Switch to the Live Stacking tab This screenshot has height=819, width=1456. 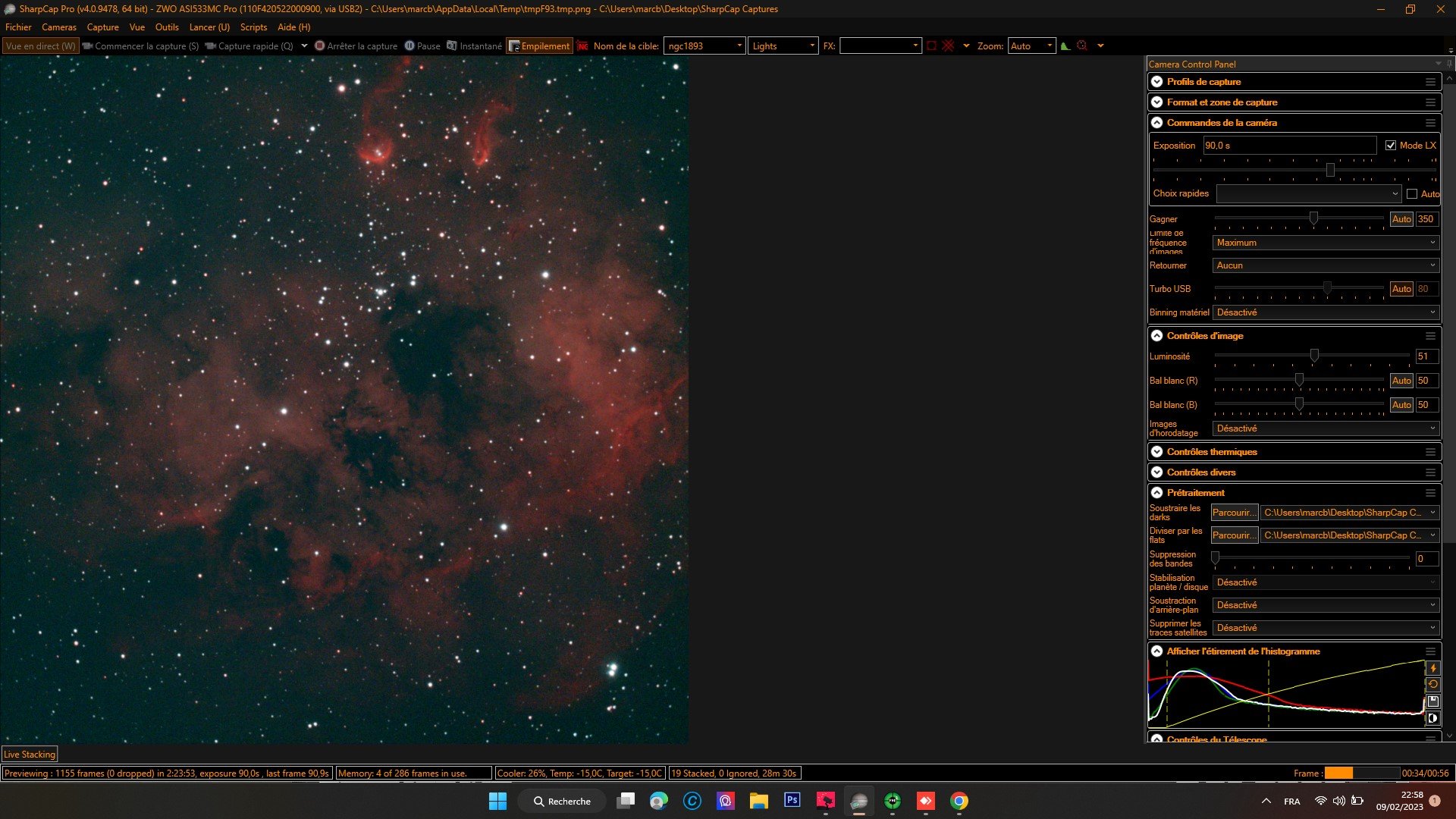pyautogui.click(x=30, y=754)
